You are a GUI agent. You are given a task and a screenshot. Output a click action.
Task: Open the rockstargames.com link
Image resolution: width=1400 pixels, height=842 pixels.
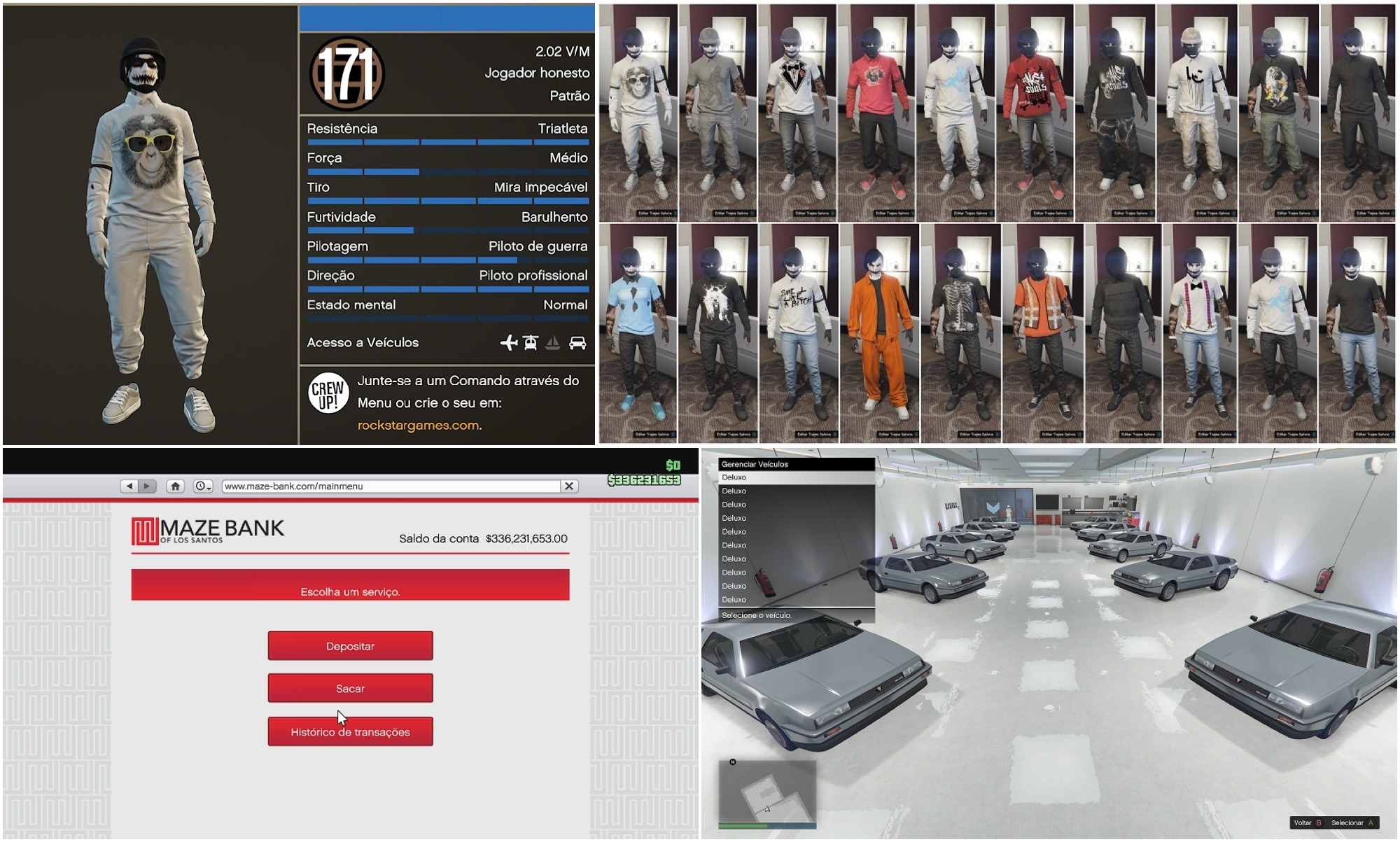coord(419,425)
